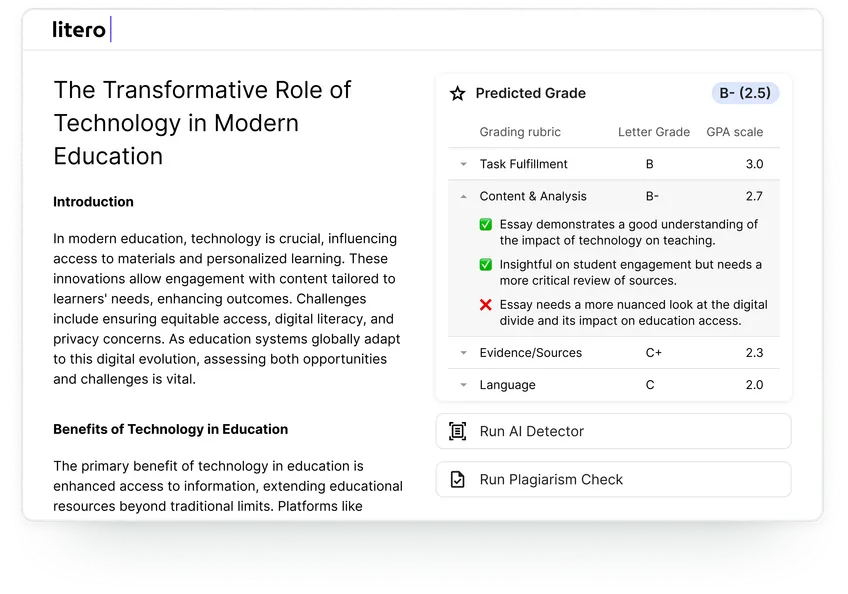Click the Benefits of Technology in Education heading
Viewport: 848px width, 594px height.
pyautogui.click(x=170, y=429)
